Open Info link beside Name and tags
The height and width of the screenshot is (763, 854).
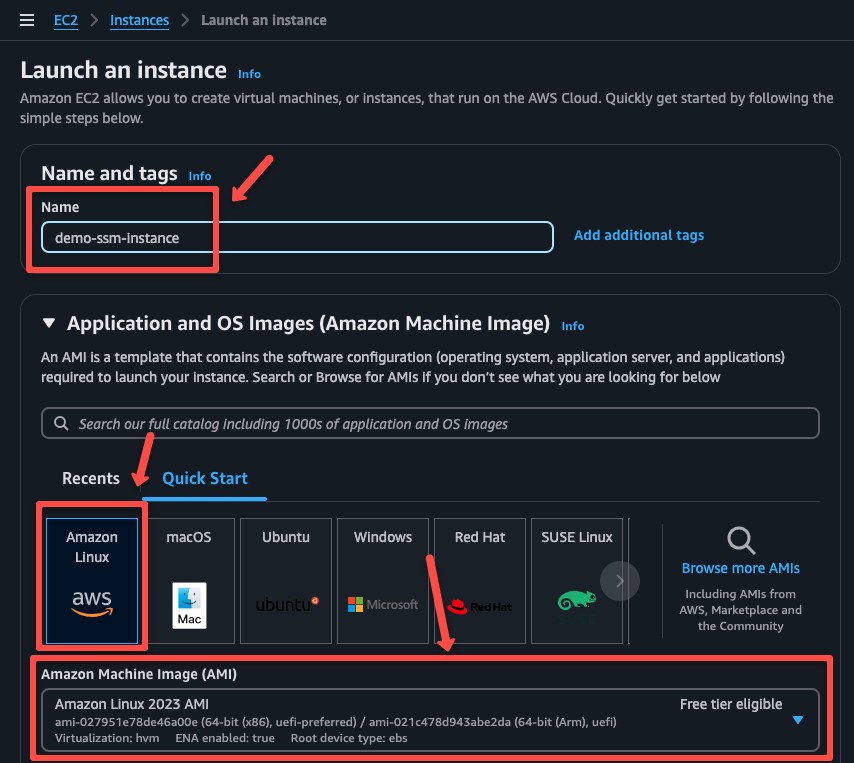[200, 176]
